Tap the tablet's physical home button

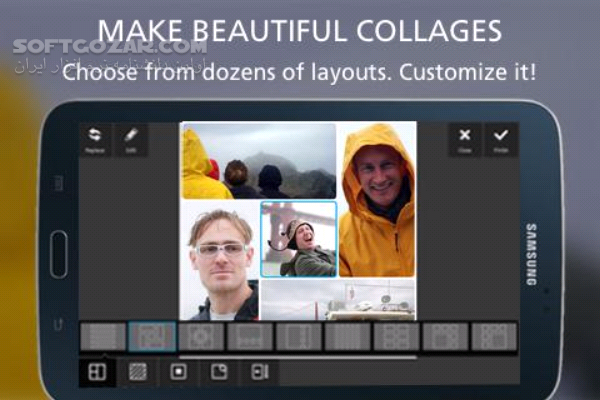click(59, 254)
